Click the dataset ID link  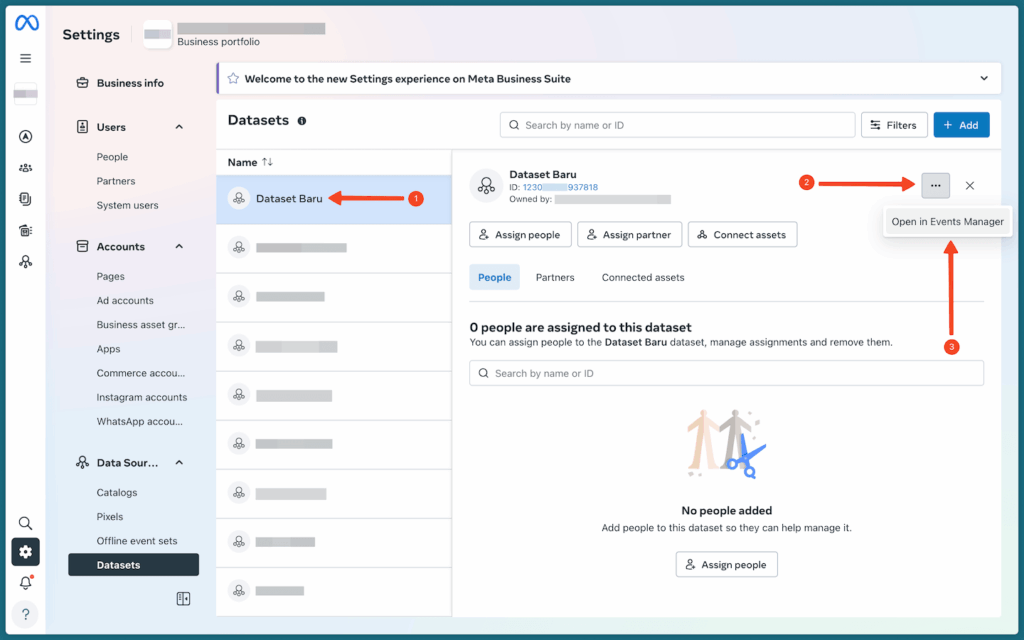point(560,187)
